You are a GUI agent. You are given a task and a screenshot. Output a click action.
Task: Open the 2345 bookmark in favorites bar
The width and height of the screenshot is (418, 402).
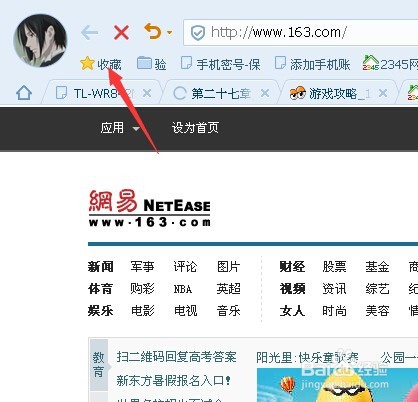tap(390, 63)
